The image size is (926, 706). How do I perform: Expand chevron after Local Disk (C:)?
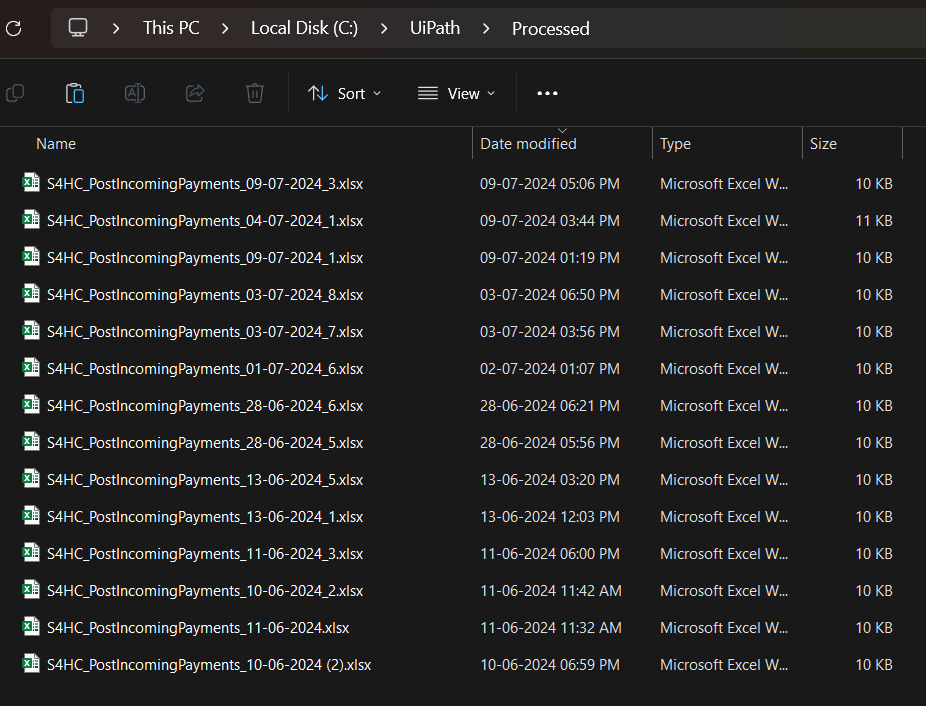[x=384, y=28]
